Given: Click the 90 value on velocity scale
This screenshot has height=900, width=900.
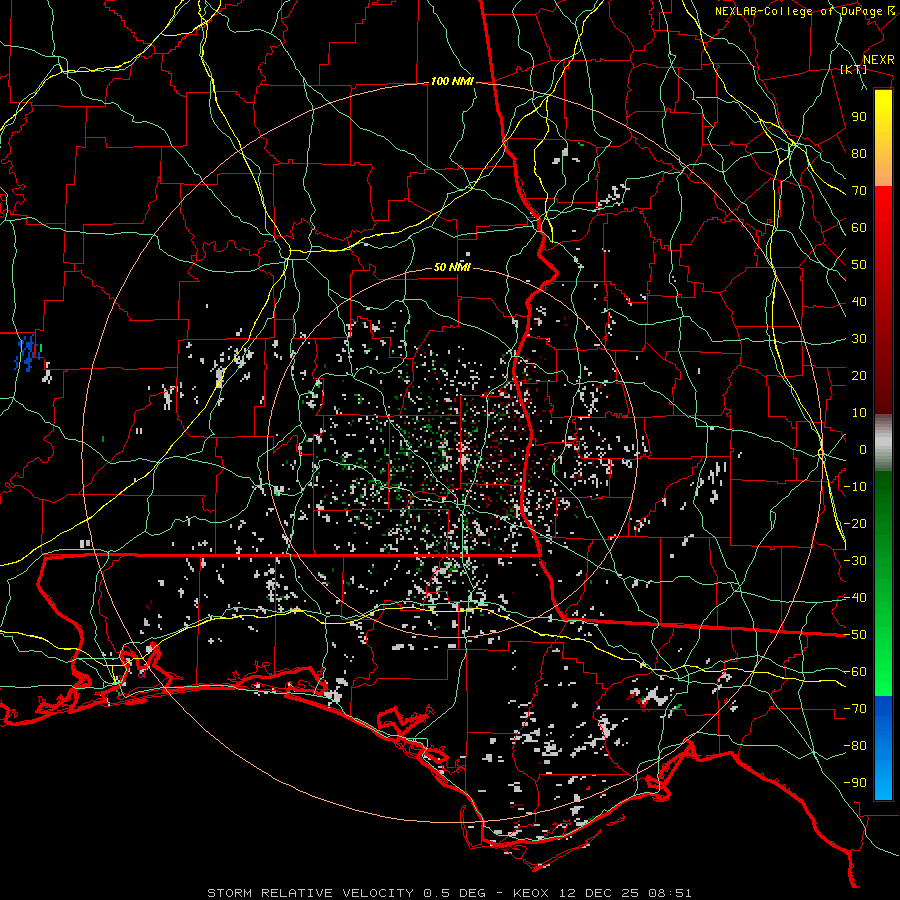Looking at the screenshot, I should [x=859, y=117].
